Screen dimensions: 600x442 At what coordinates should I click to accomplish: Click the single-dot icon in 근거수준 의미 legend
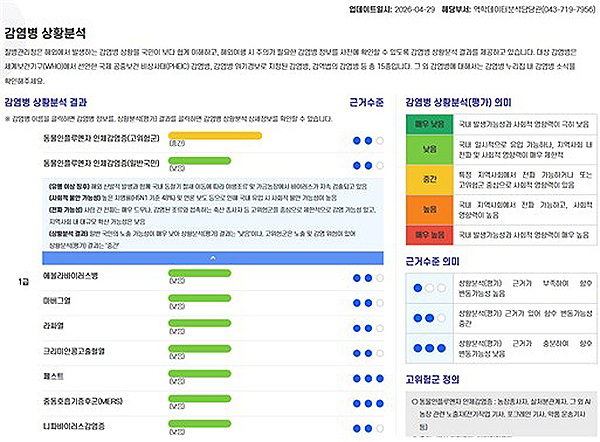[x=427, y=289]
